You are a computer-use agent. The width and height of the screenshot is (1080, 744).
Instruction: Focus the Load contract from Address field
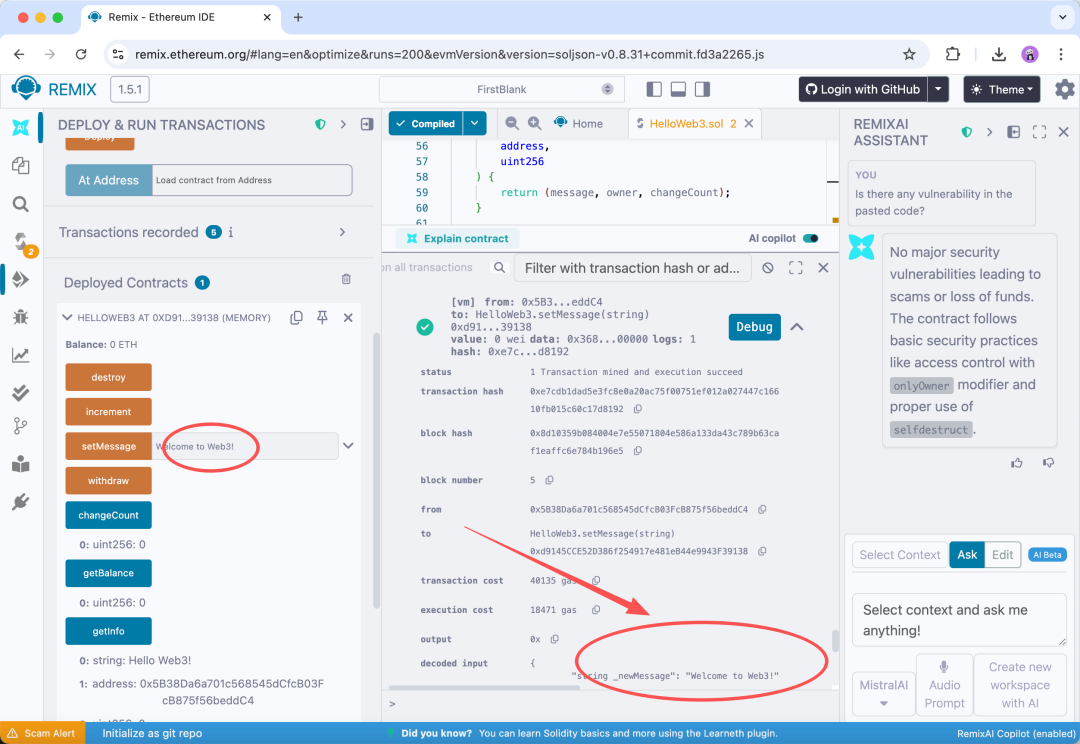251,180
